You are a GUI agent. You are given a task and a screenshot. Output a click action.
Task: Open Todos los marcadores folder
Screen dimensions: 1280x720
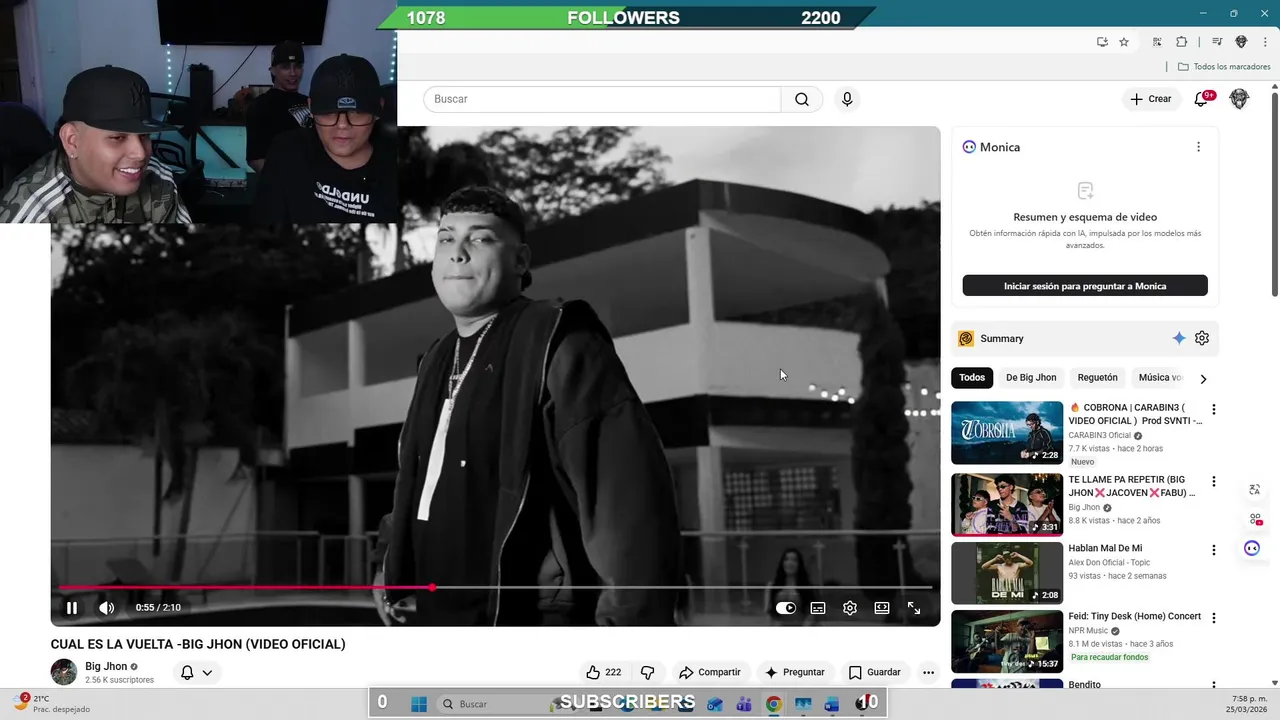pos(1224,67)
